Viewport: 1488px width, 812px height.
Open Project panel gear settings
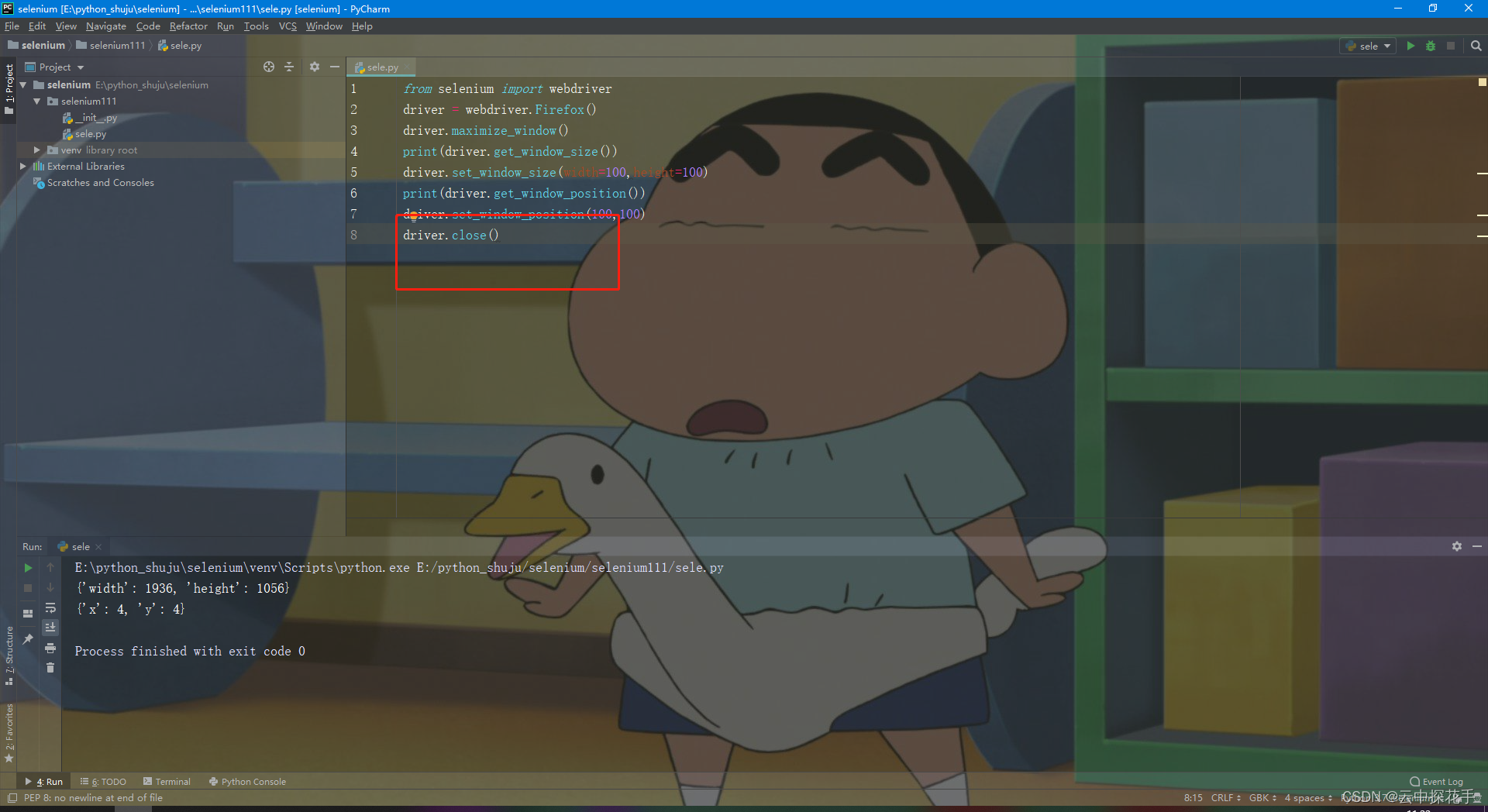tap(315, 67)
